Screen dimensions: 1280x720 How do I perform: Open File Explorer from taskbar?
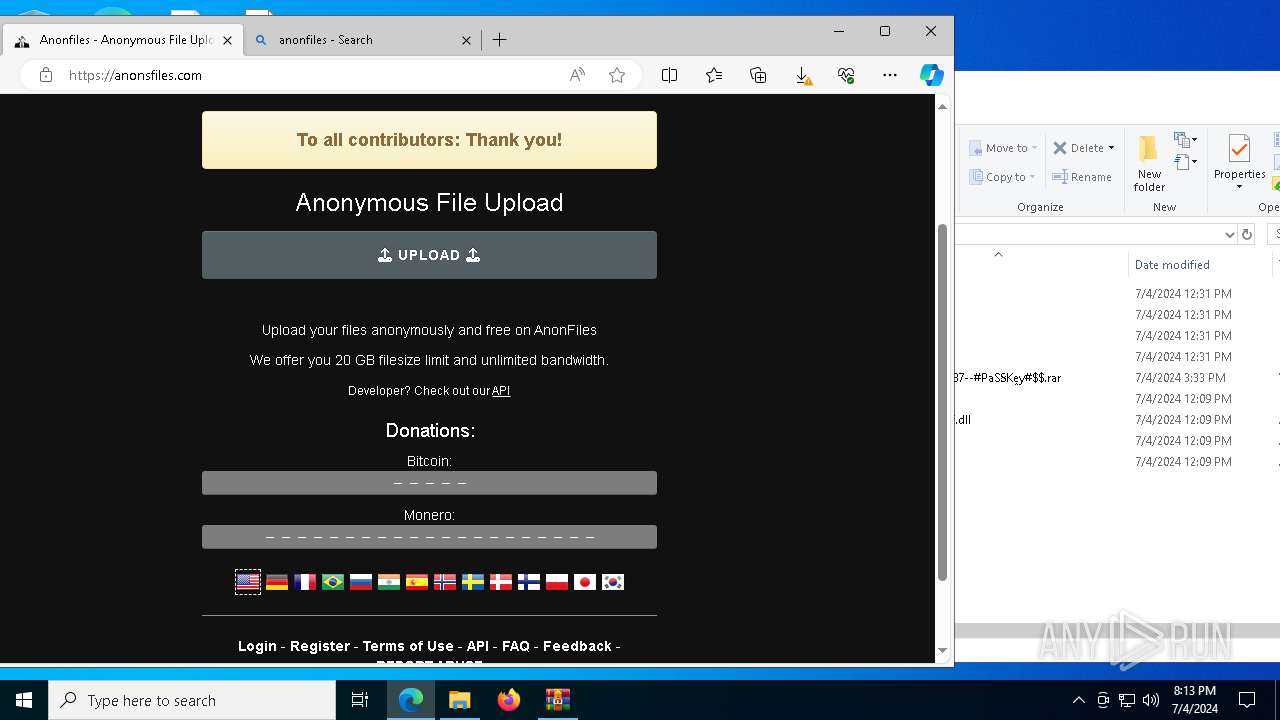point(460,700)
